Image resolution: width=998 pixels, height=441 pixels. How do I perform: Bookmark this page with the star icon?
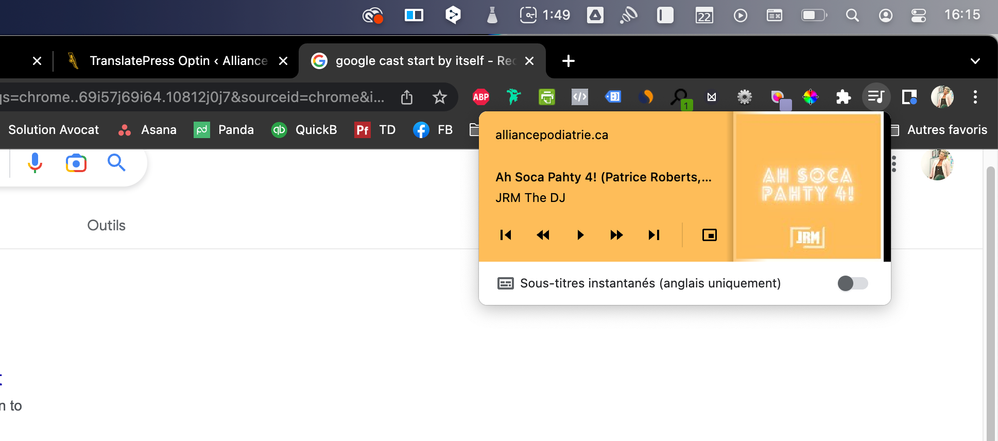(x=439, y=97)
